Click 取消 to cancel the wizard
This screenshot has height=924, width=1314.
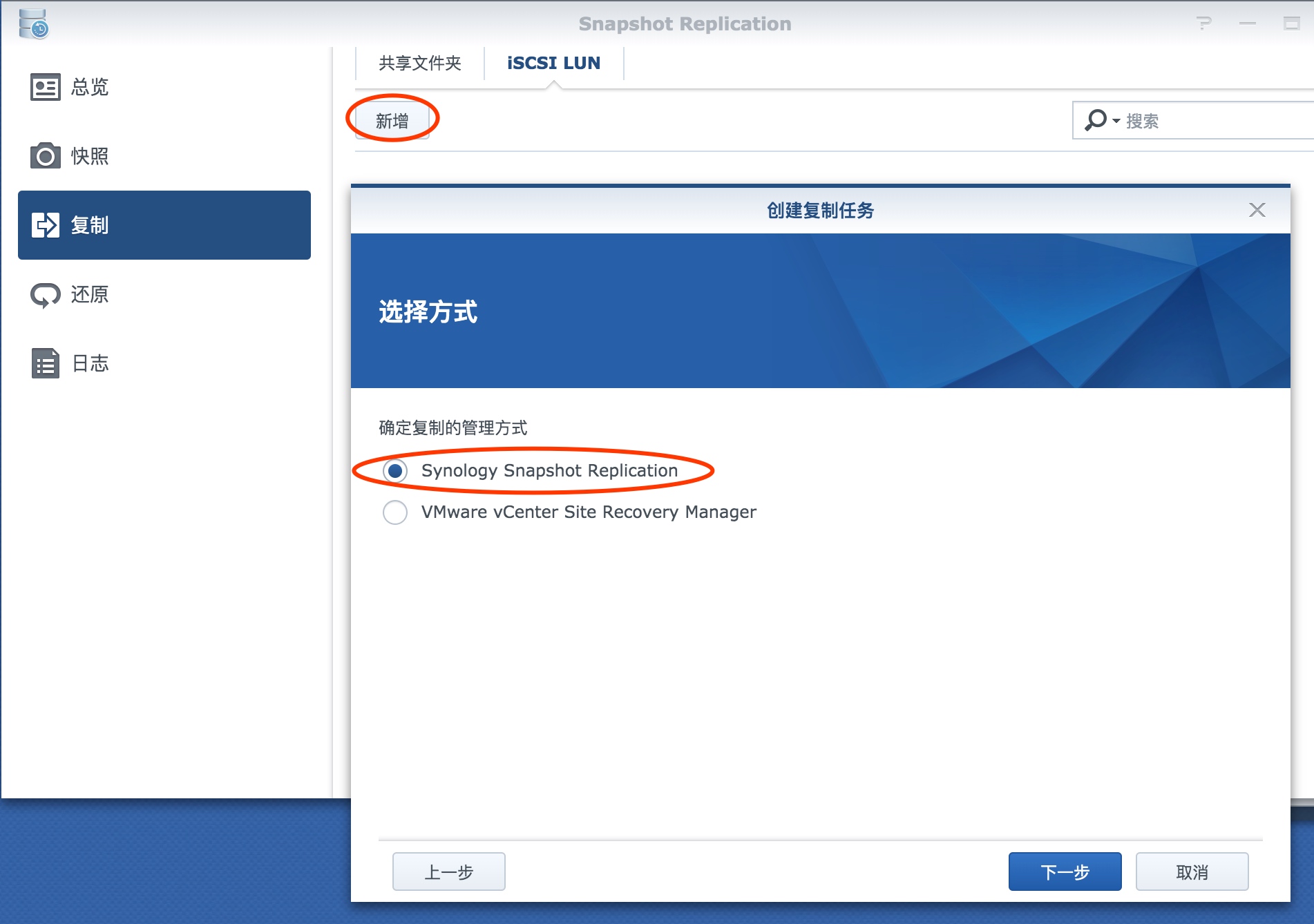pos(1192,872)
